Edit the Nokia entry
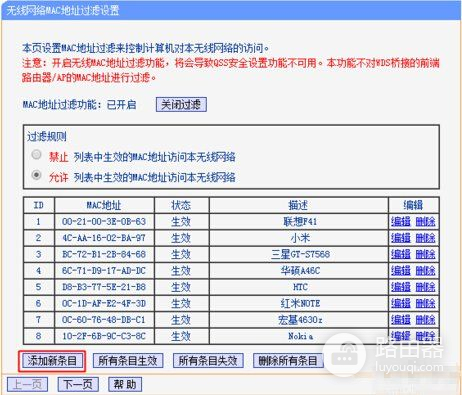The image size is (462, 395). click(x=401, y=336)
